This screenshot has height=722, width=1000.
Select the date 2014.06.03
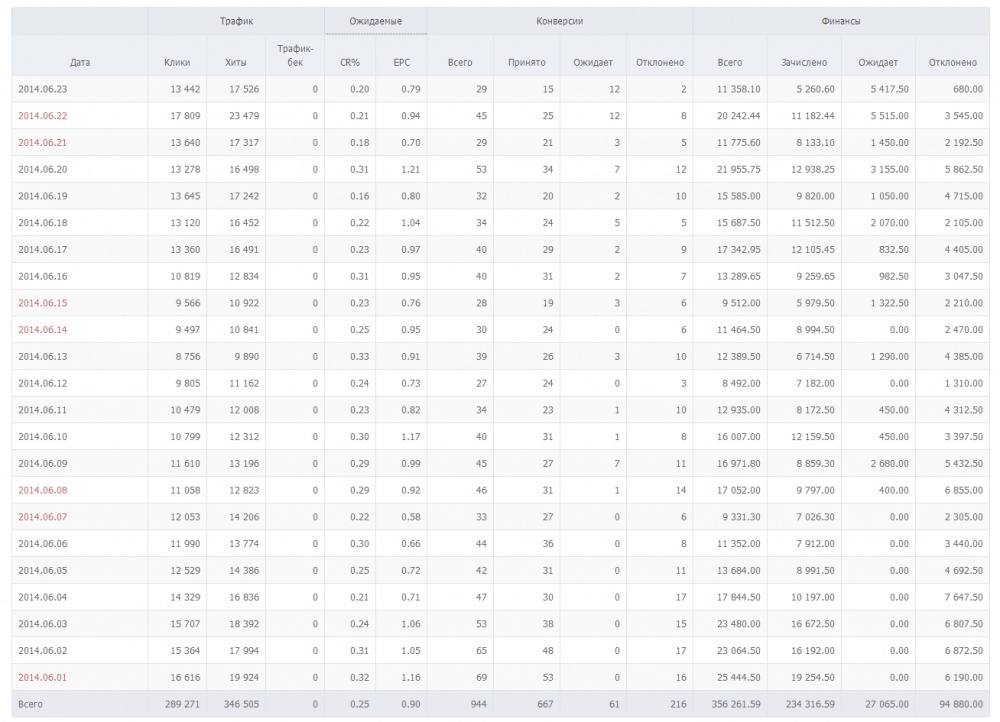(x=43, y=624)
